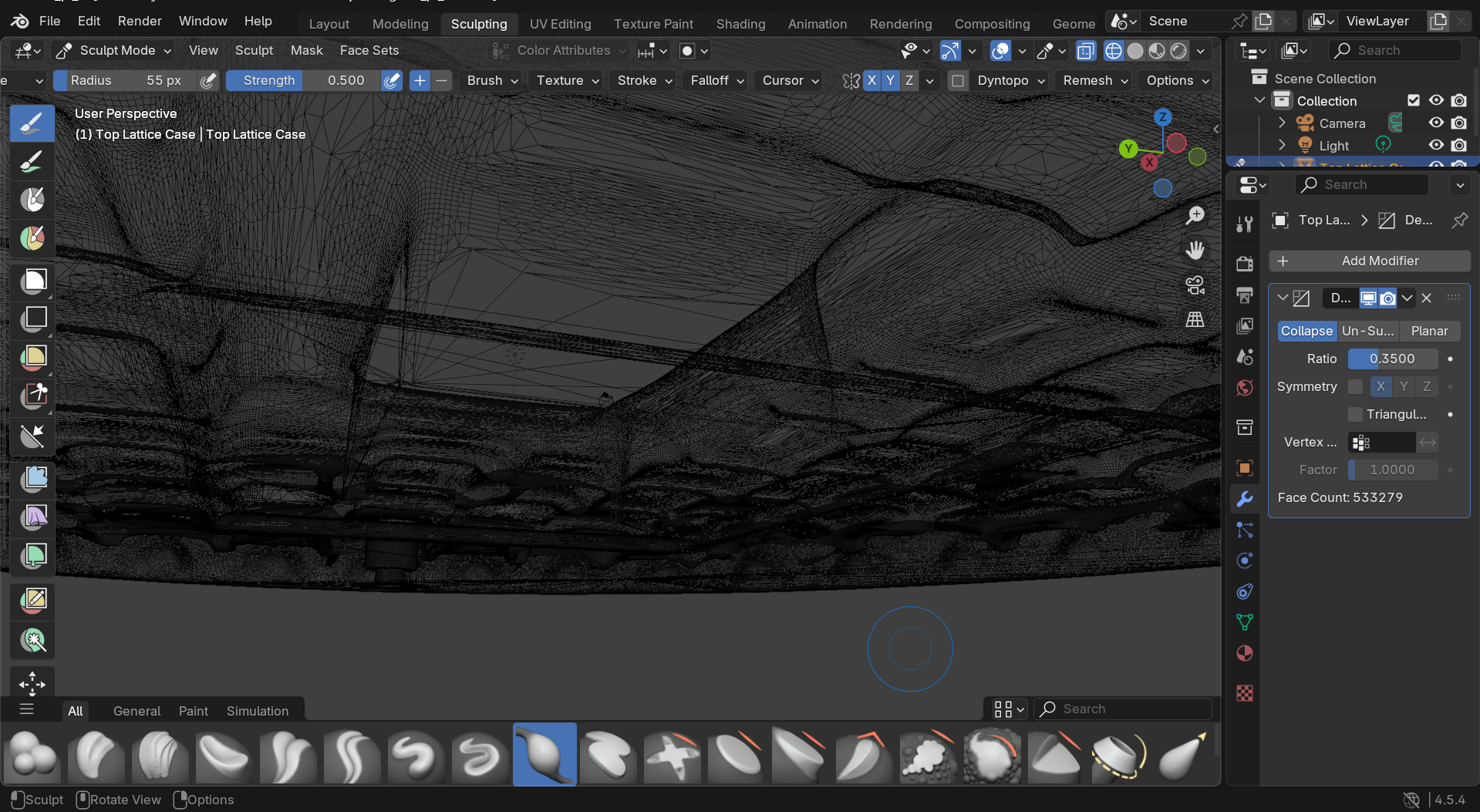Image resolution: width=1480 pixels, height=812 pixels.
Task: Select the Box Hide tool
Action: click(x=32, y=318)
